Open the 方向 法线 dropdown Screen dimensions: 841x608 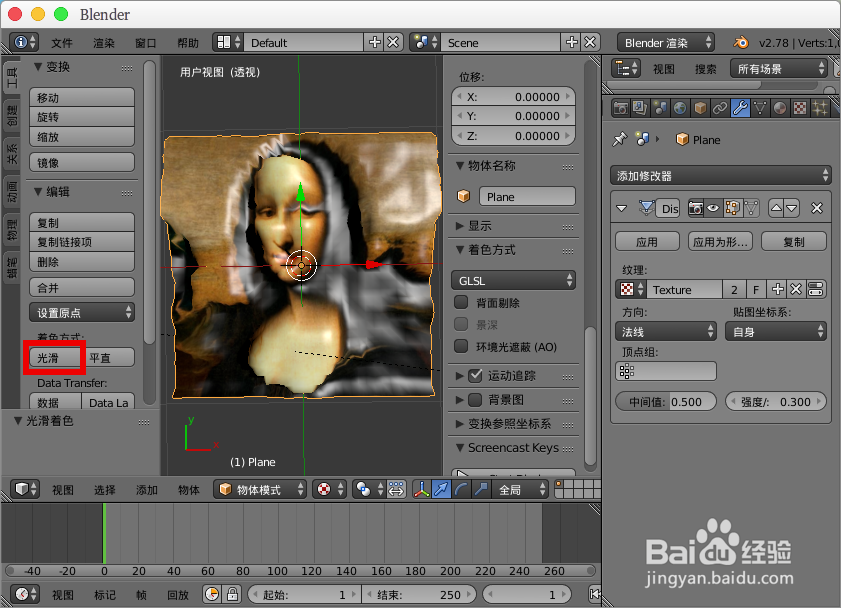(666, 331)
